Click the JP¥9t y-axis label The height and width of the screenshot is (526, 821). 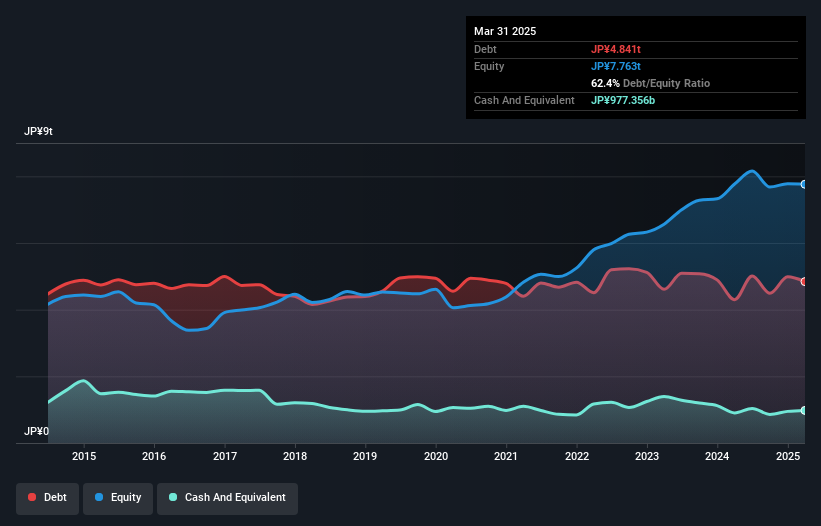click(x=39, y=132)
